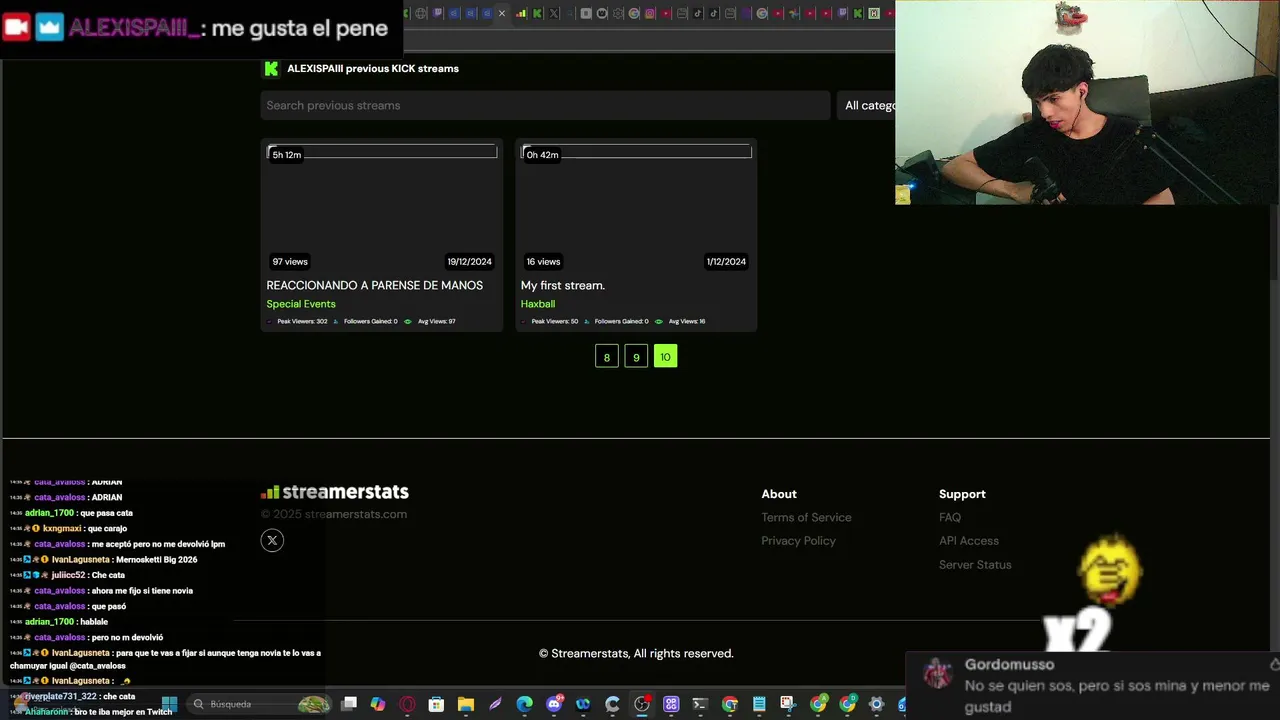Click the 16 views label
Viewport: 1280px width, 720px height.
pos(543,262)
